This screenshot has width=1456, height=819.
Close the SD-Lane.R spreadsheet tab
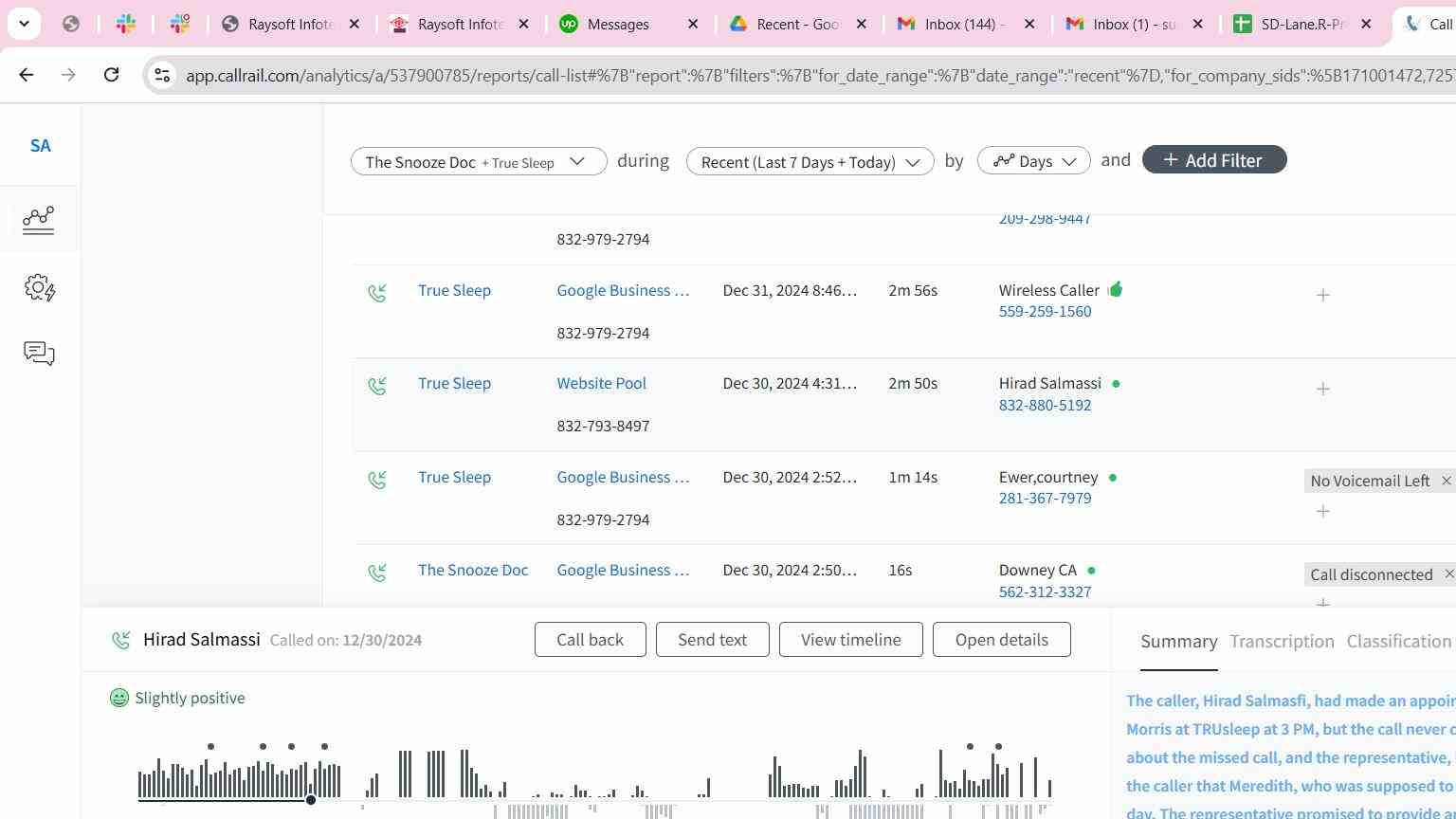pos(1366,24)
